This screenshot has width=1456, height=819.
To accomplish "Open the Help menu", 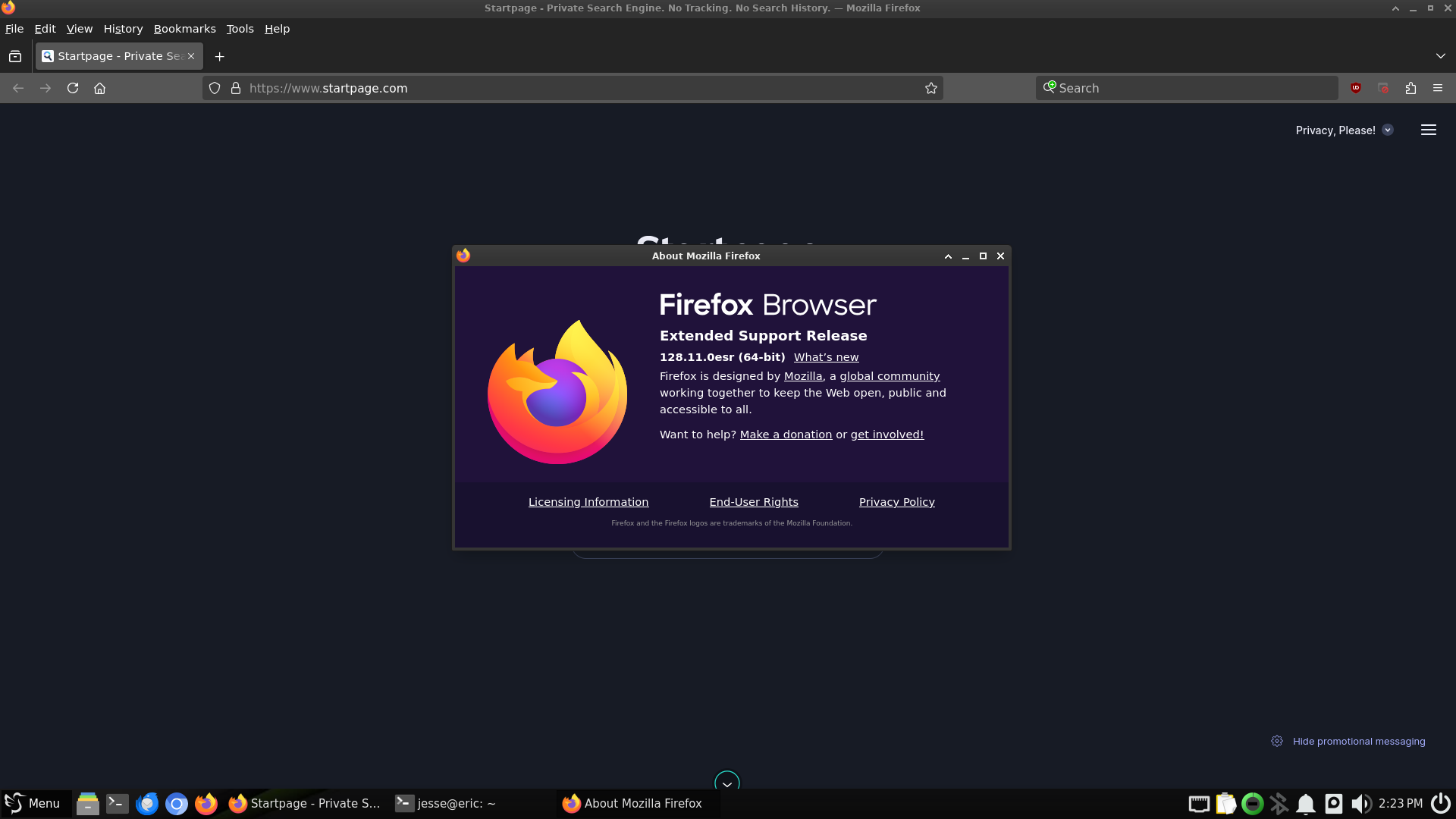I will click(277, 29).
